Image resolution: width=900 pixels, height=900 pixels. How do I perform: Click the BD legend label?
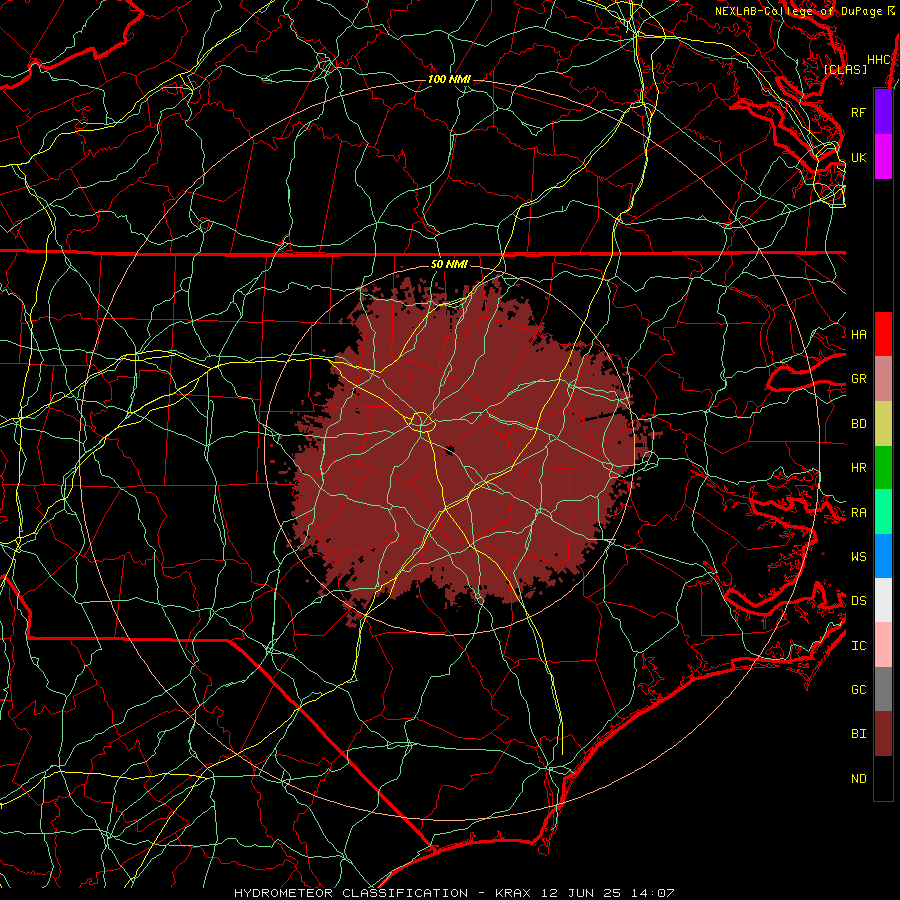coord(858,424)
